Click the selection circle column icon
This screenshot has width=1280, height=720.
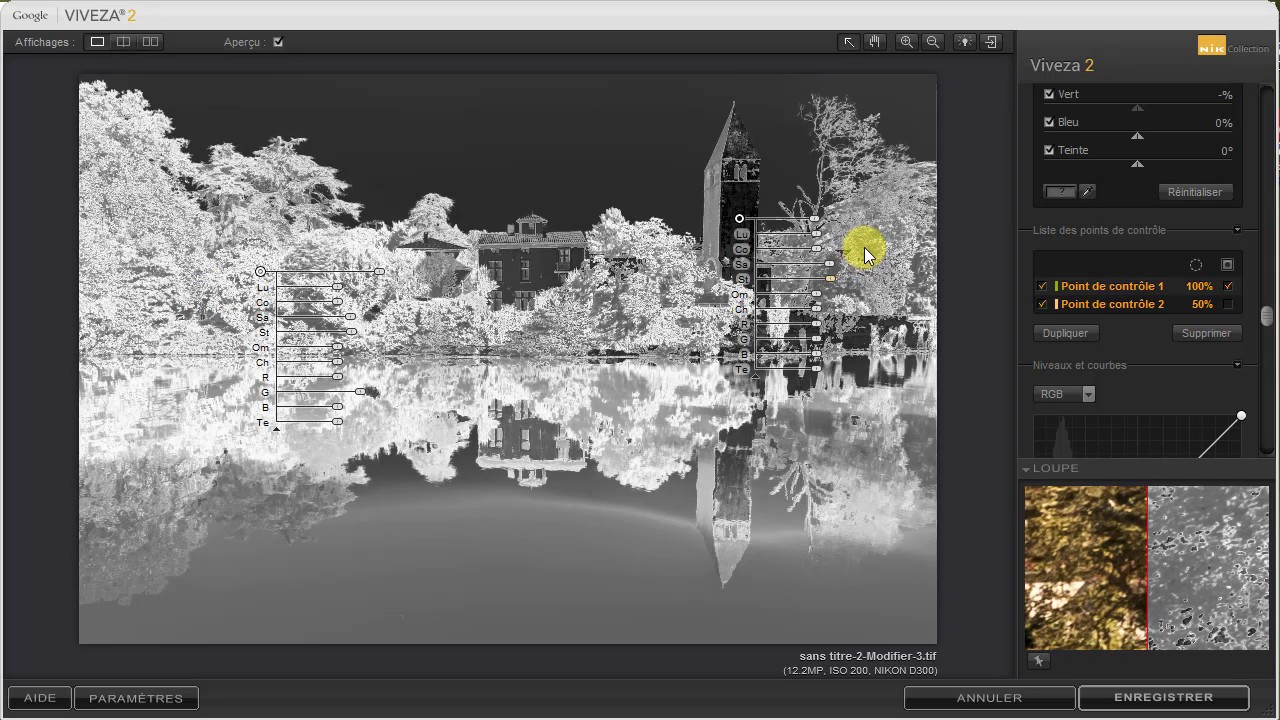pos(1196,265)
